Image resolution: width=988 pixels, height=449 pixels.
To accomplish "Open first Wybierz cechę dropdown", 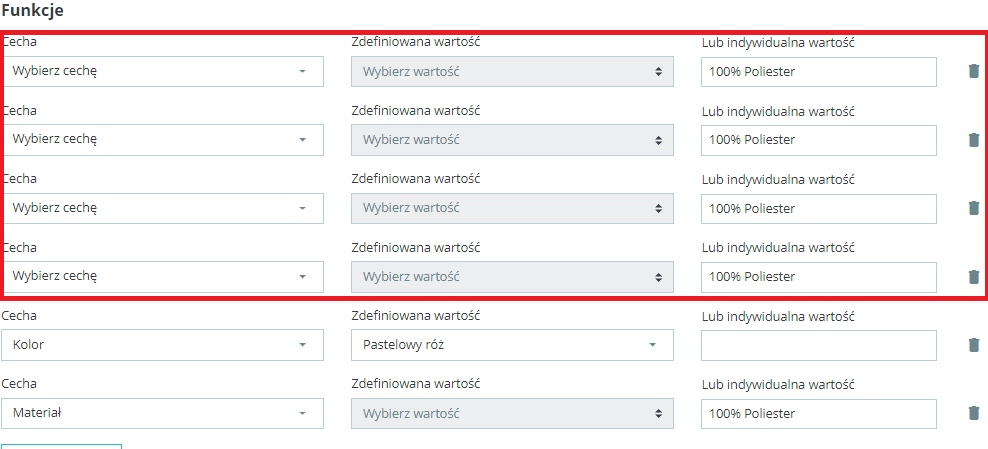I will (x=163, y=71).
